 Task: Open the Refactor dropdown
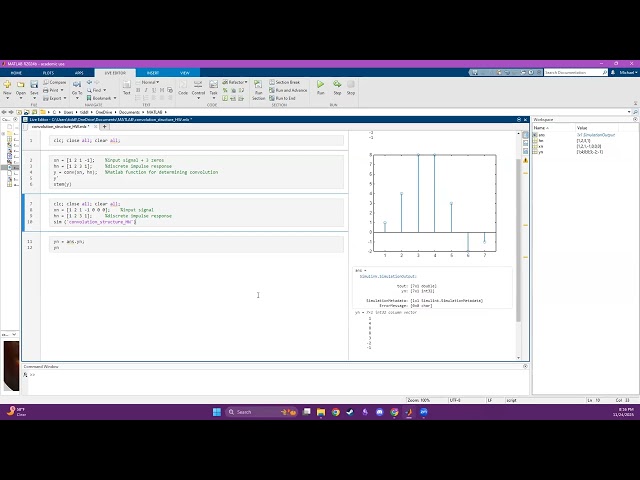click(x=235, y=82)
